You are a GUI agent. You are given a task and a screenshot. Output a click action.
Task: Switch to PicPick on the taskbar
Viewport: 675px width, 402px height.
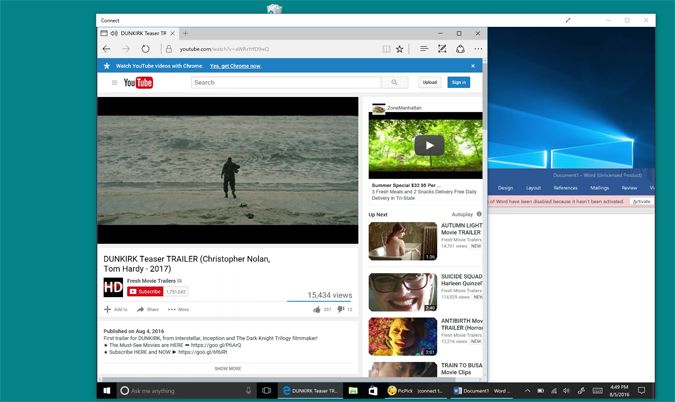click(x=416, y=391)
